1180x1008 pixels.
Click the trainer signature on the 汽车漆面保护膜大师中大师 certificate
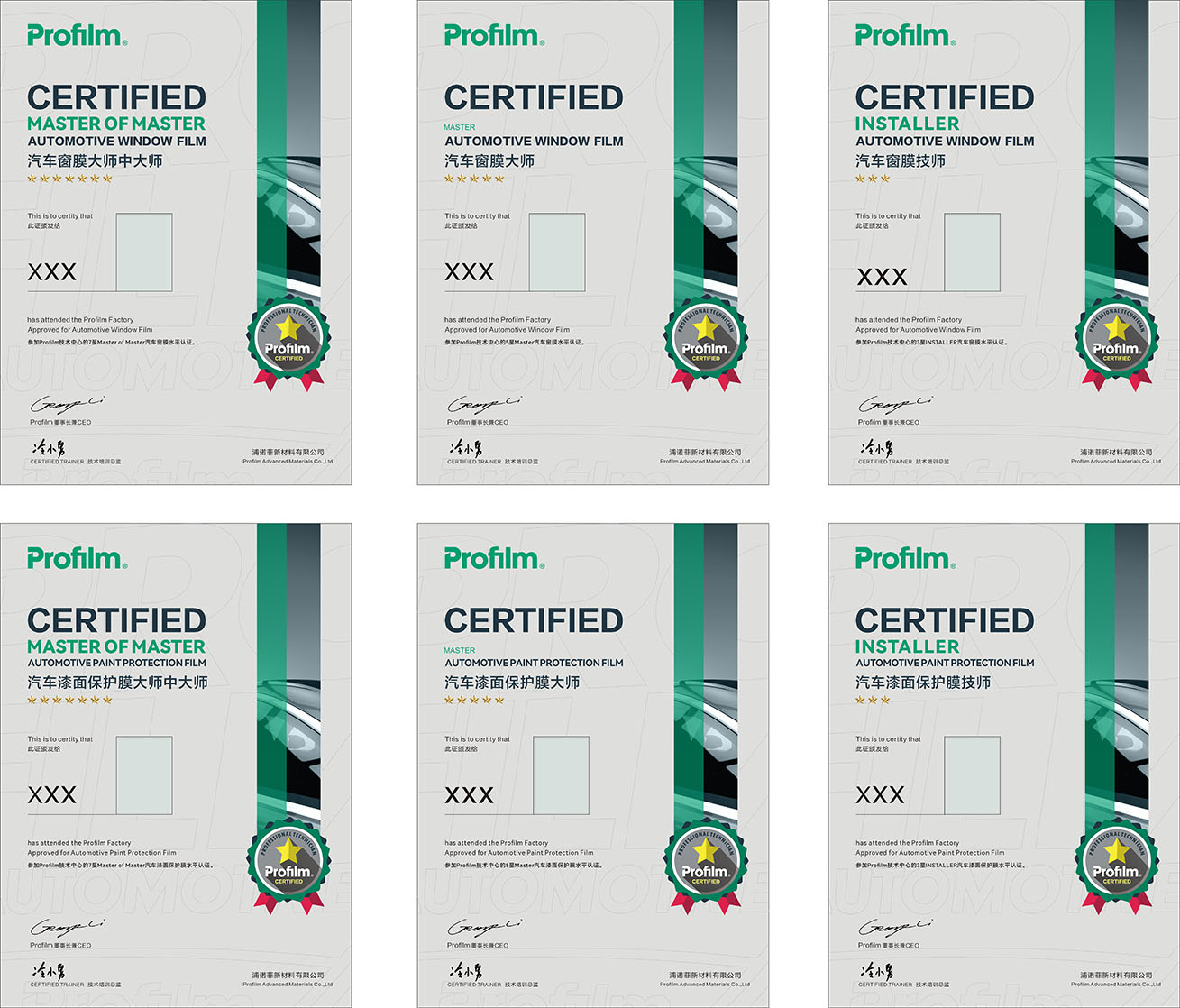pos(48,971)
